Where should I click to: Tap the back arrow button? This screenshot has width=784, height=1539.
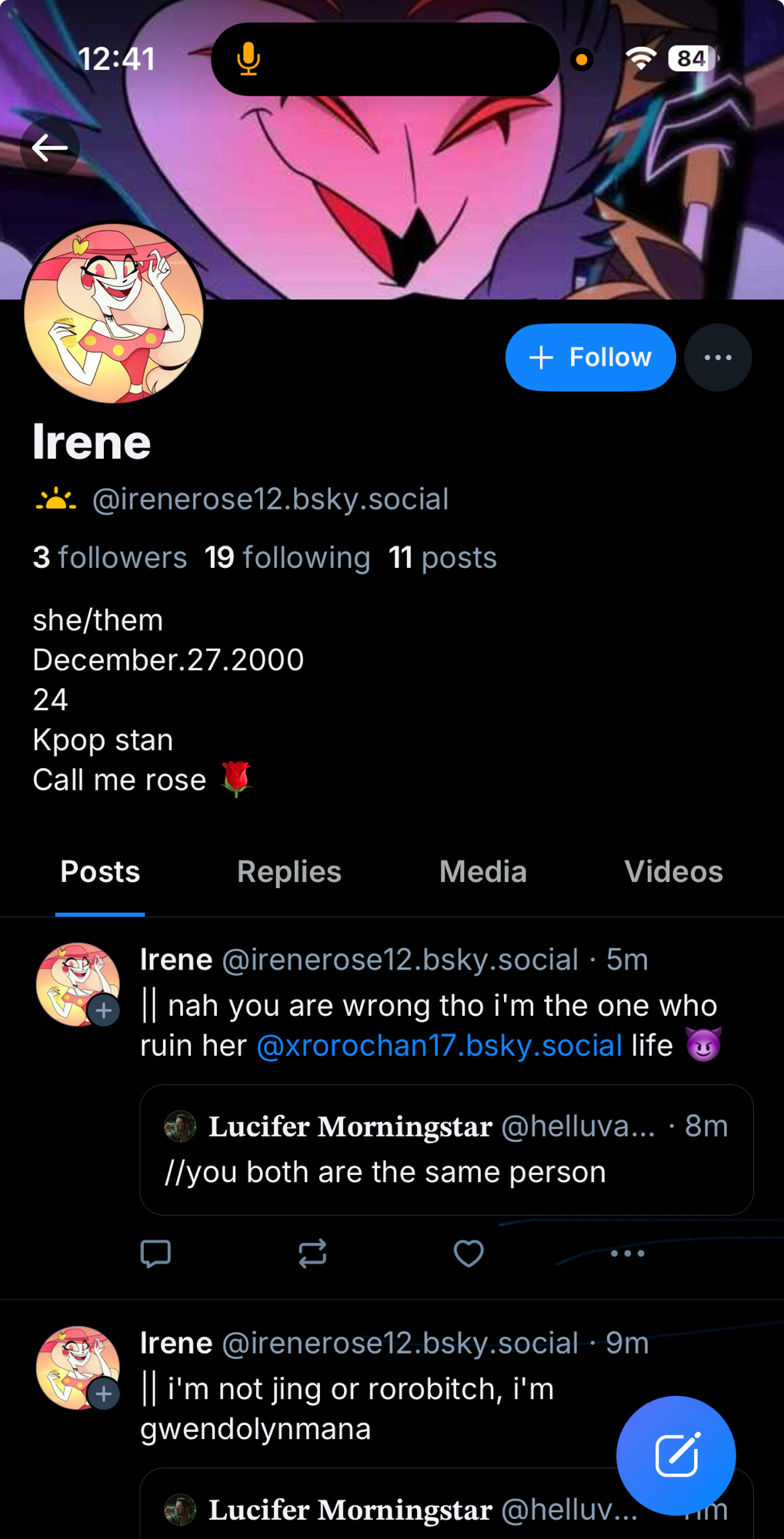(x=50, y=148)
